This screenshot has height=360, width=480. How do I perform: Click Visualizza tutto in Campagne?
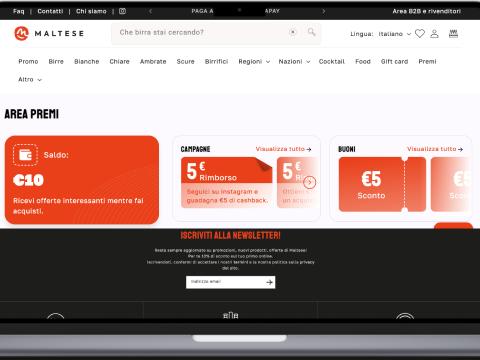[283, 149]
